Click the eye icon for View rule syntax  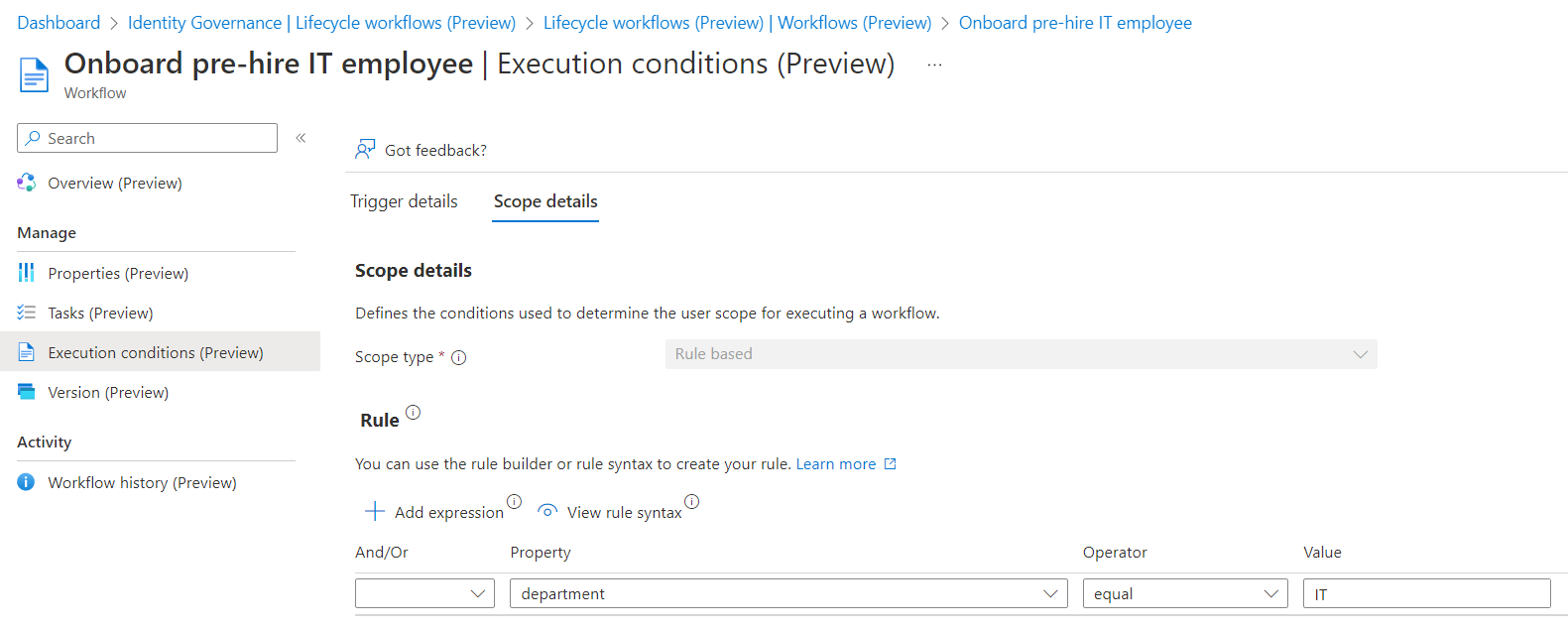click(x=547, y=511)
